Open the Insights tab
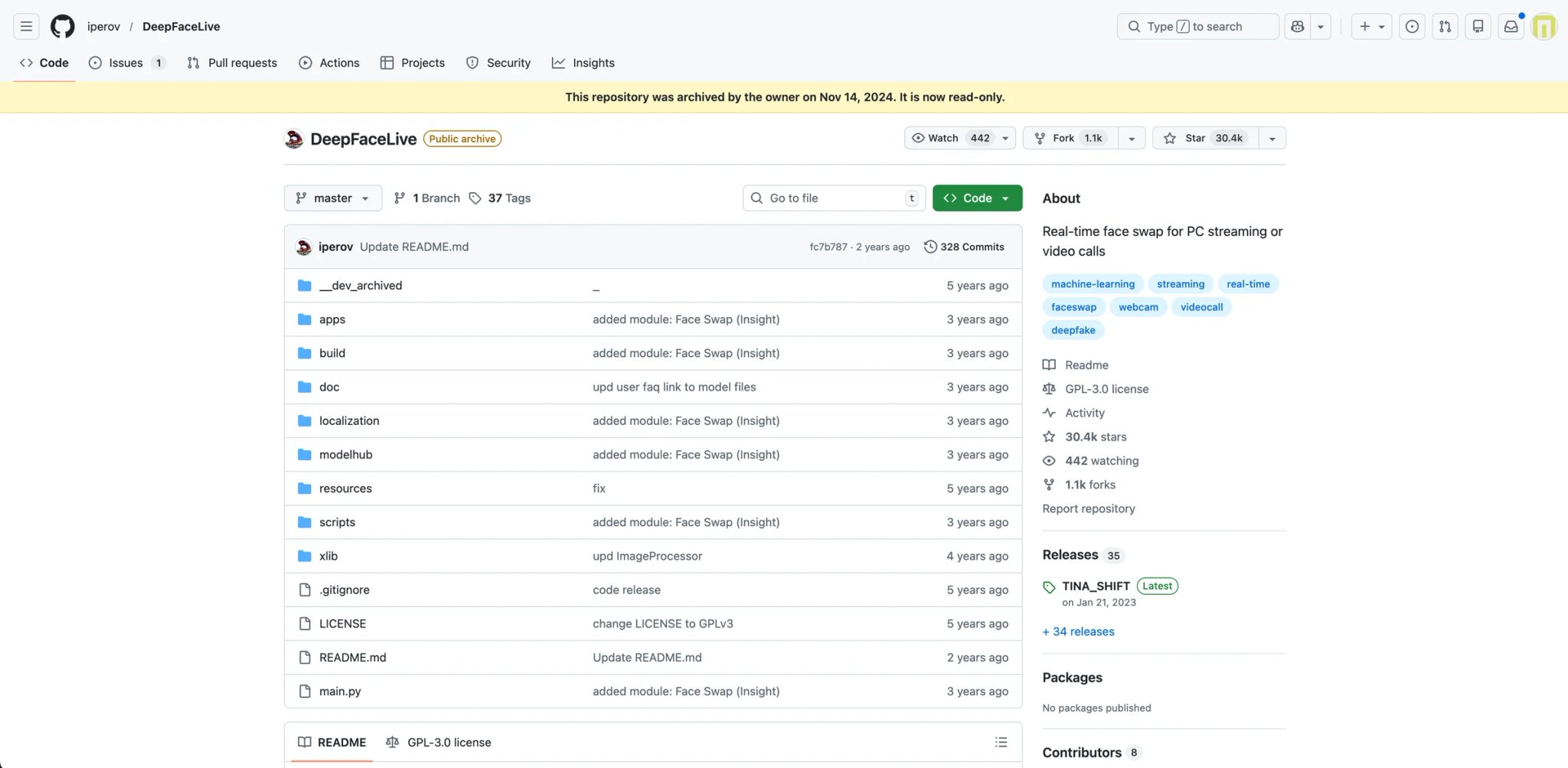Screen dimensions: 1568x768 pyautogui.click(x=583, y=63)
